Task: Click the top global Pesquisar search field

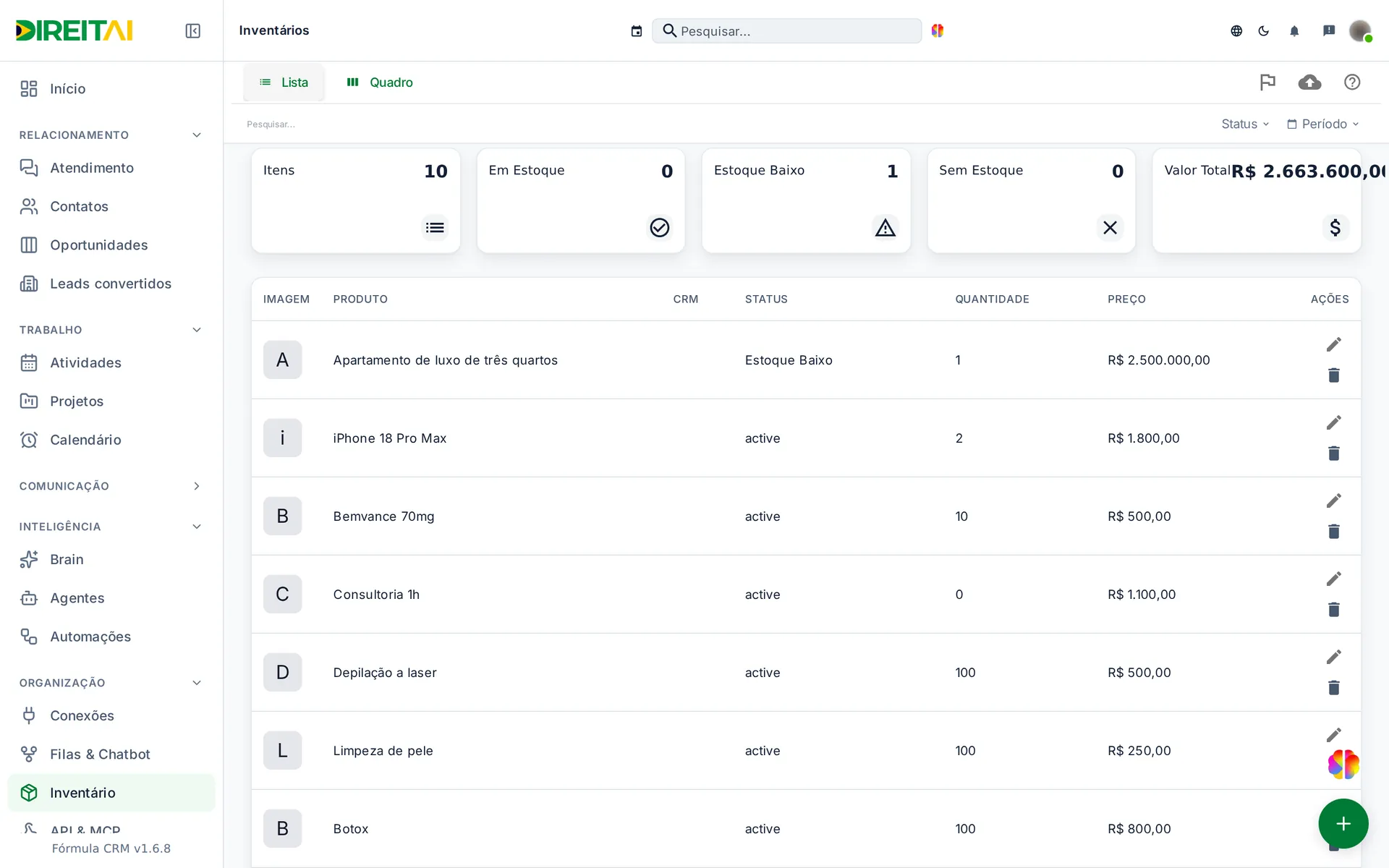Action: click(x=786, y=30)
